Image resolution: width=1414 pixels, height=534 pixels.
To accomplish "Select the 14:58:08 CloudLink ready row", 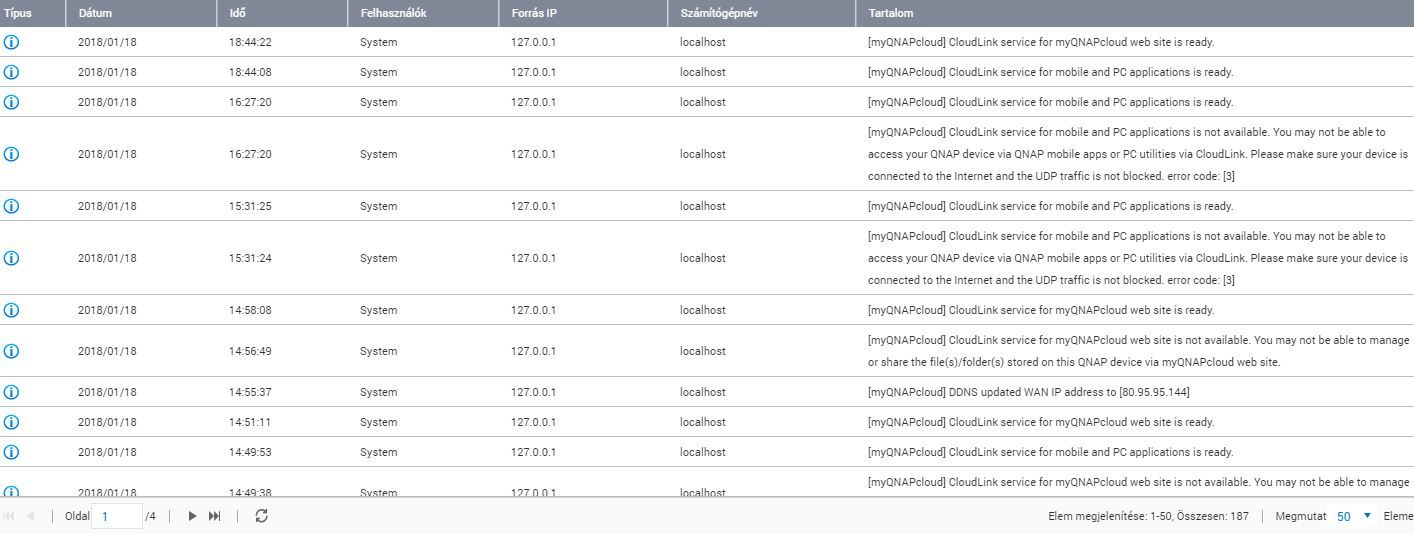I will pyautogui.click(x=707, y=310).
